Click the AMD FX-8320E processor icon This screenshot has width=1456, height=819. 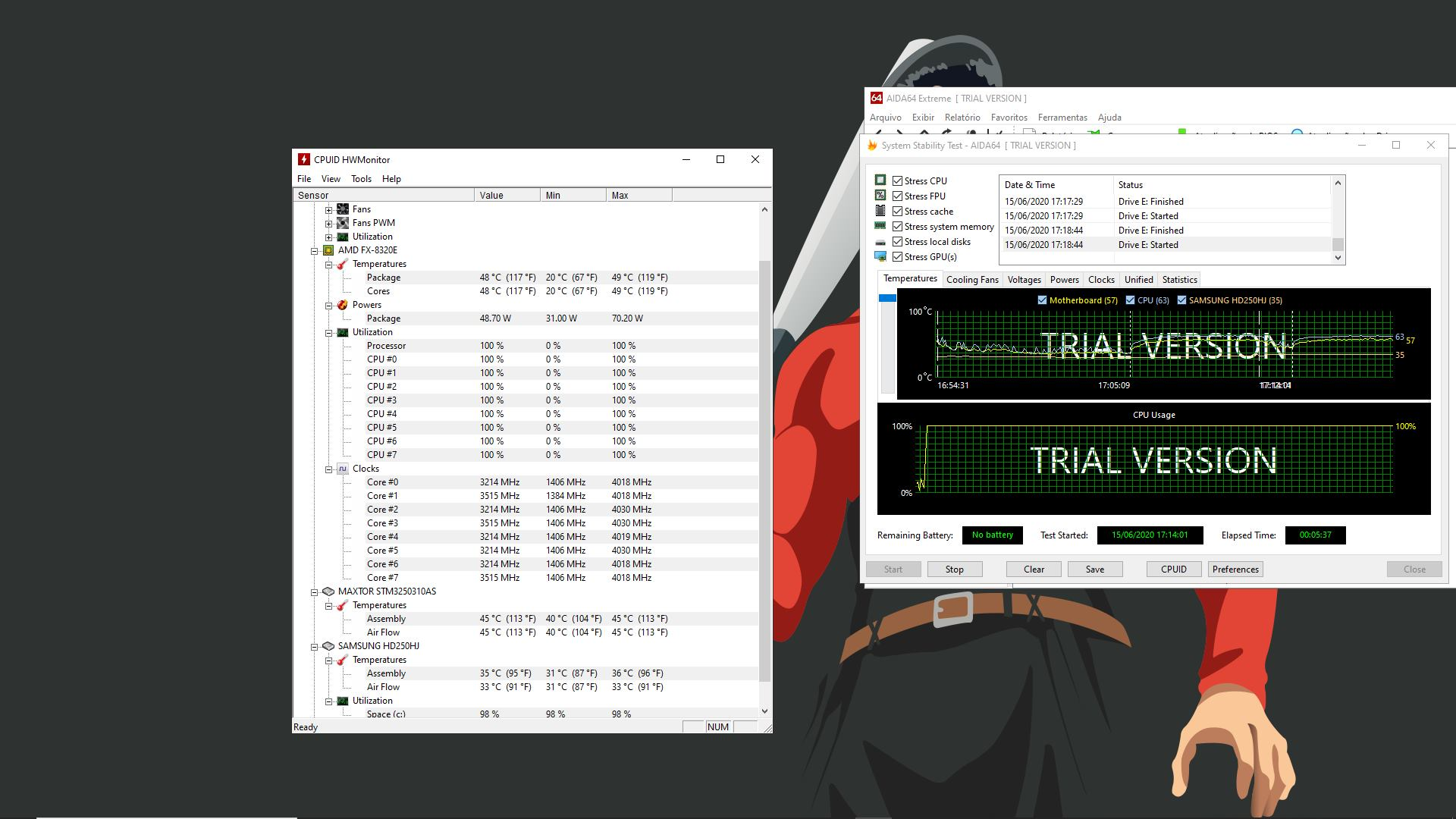pyautogui.click(x=328, y=250)
